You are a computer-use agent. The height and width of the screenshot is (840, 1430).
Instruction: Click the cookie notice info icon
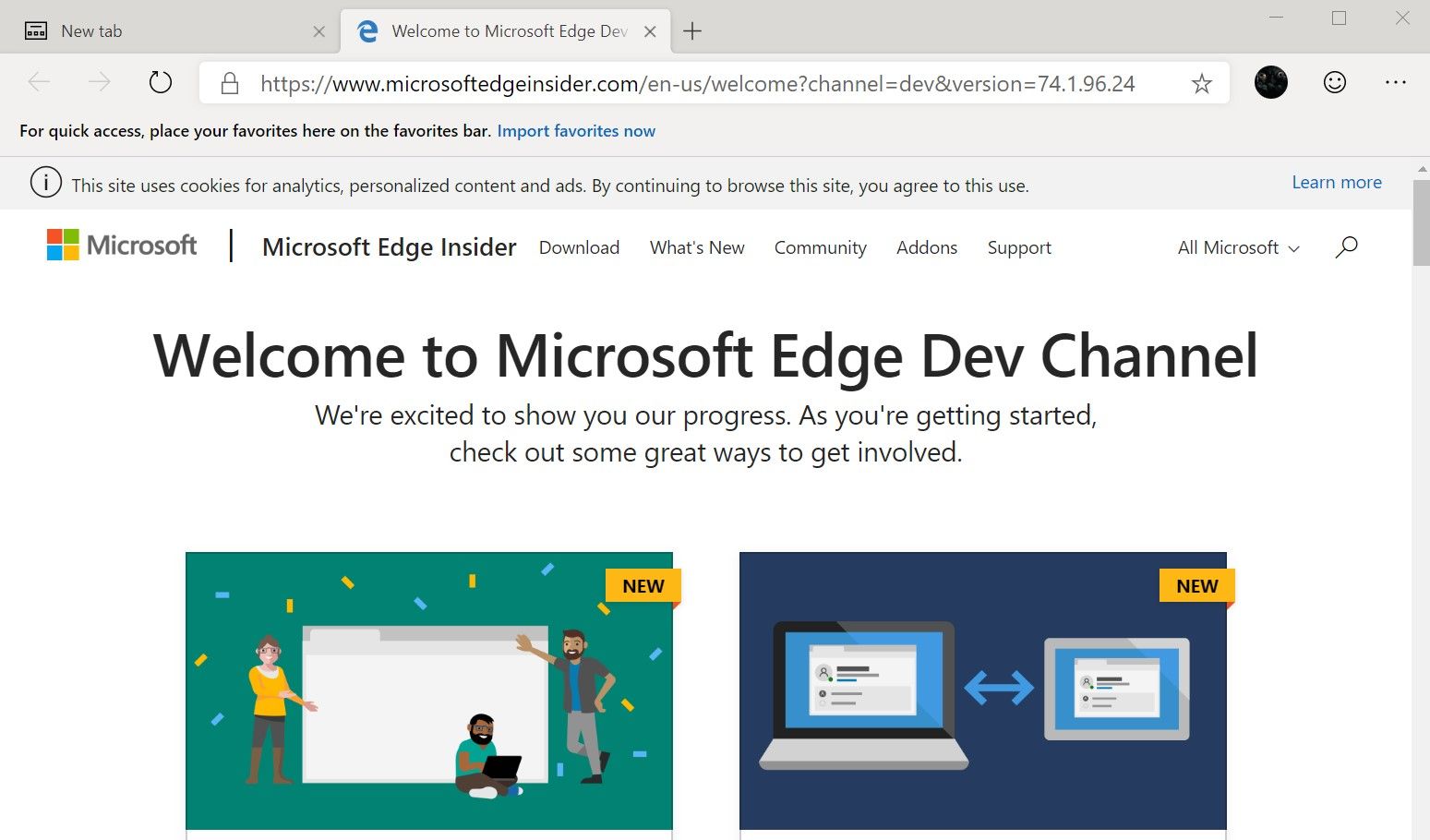tap(46, 183)
